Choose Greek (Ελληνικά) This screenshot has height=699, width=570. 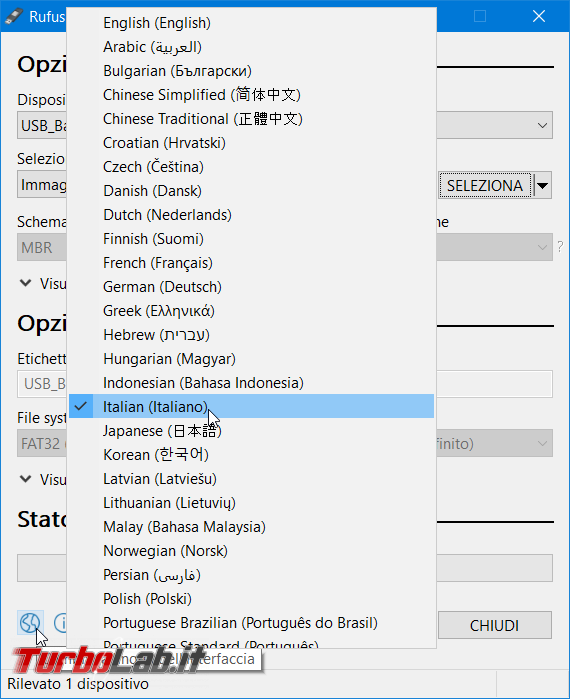click(x=251, y=311)
